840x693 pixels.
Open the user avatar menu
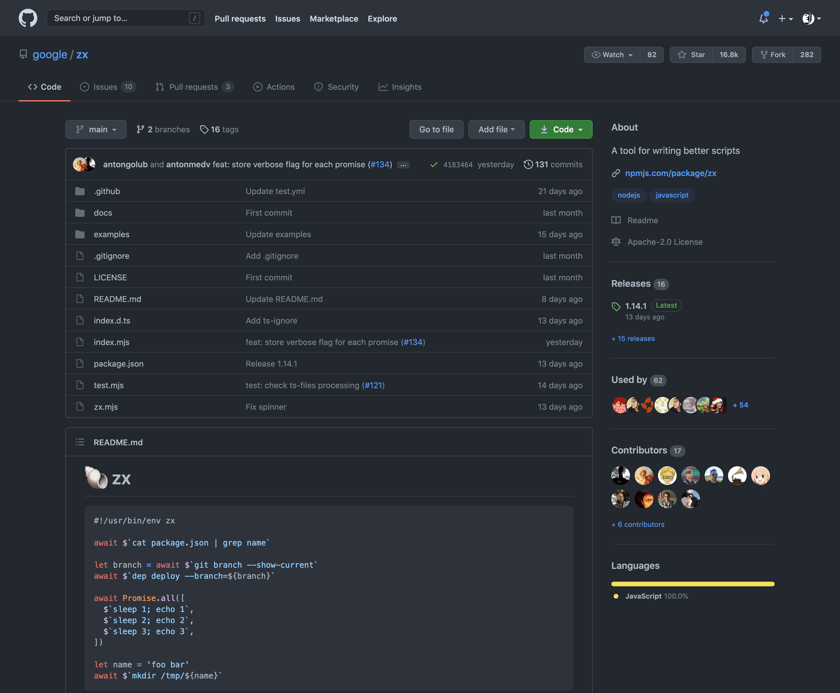(x=811, y=18)
